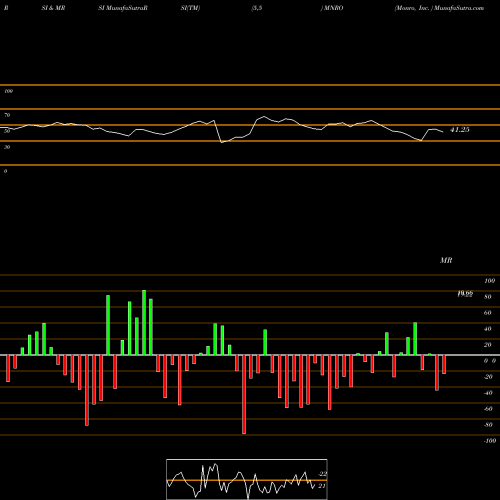The image size is (500, 500).
Task: Click the 70 level label on RSI axis
Action: (7, 115)
